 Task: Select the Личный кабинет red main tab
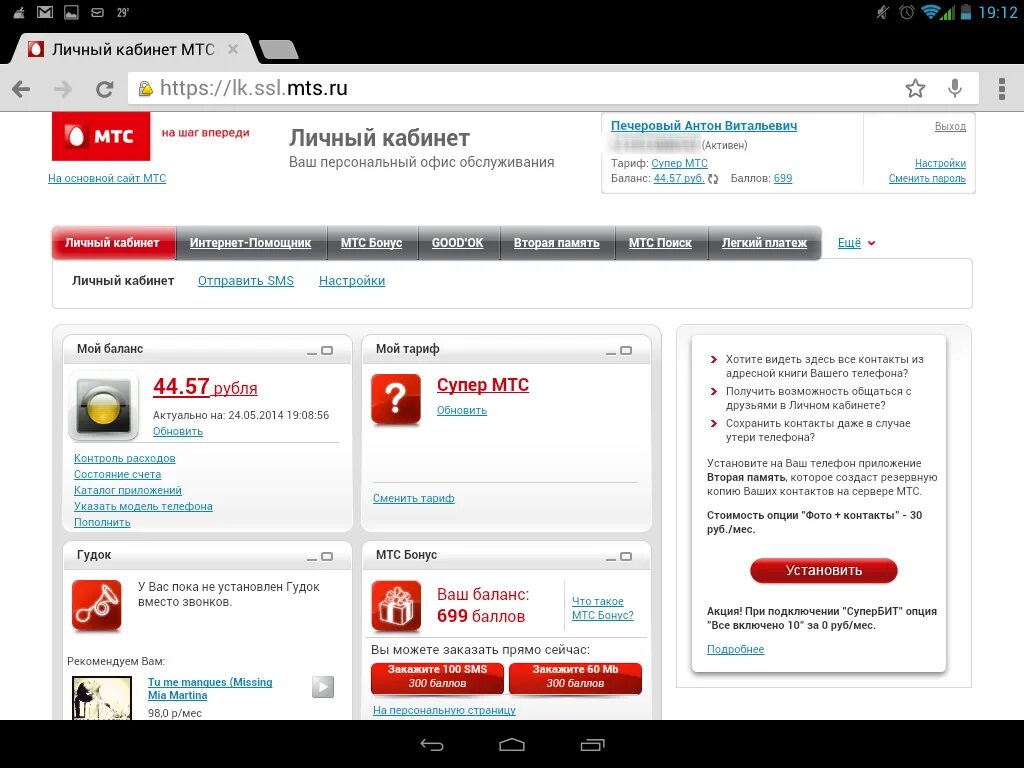pyautogui.click(x=112, y=243)
